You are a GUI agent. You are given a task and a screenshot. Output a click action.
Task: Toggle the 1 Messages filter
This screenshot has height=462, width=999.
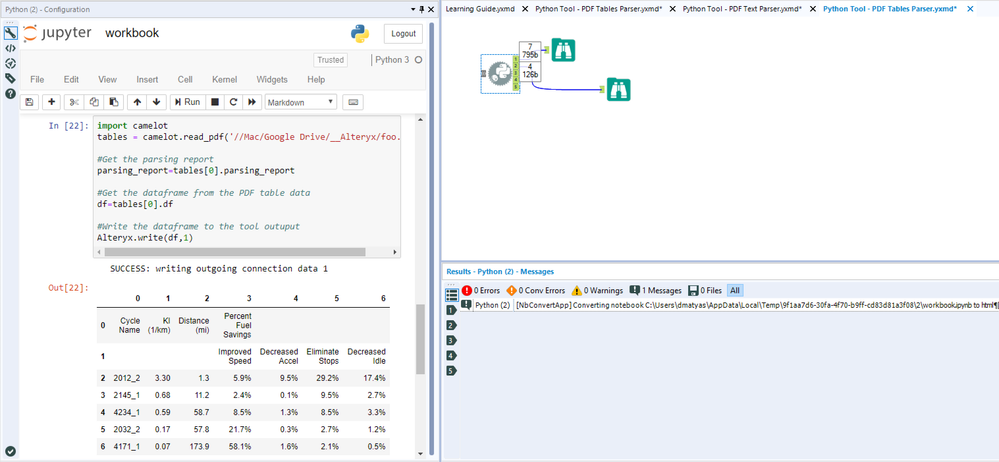pyautogui.click(x=655, y=291)
